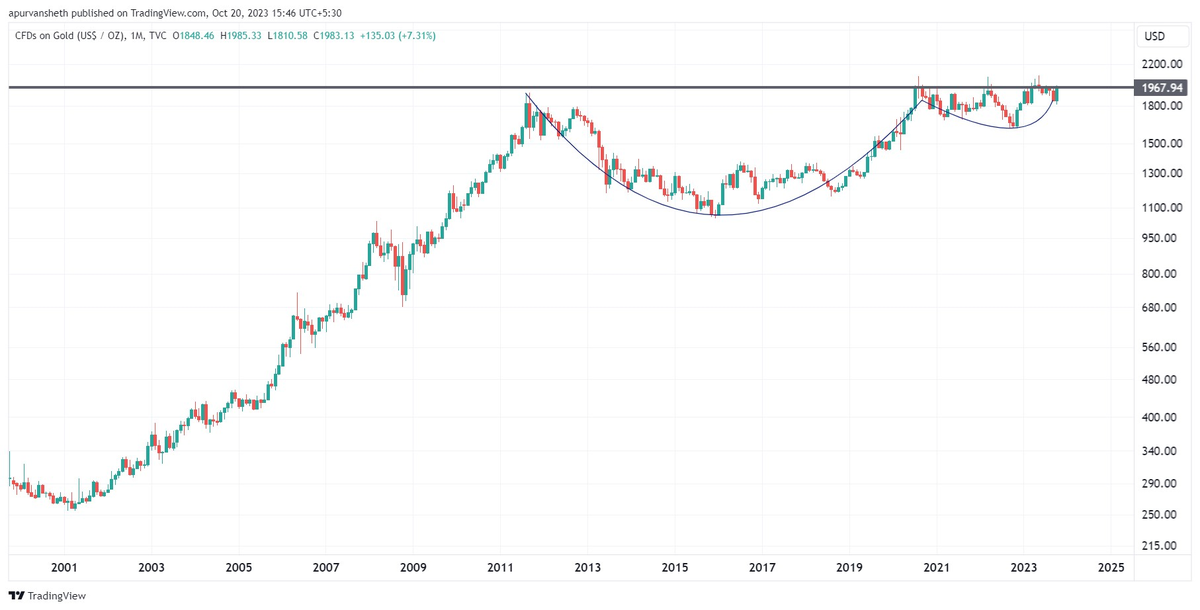Click the 2011 label on the time axis

[x=500, y=568]
